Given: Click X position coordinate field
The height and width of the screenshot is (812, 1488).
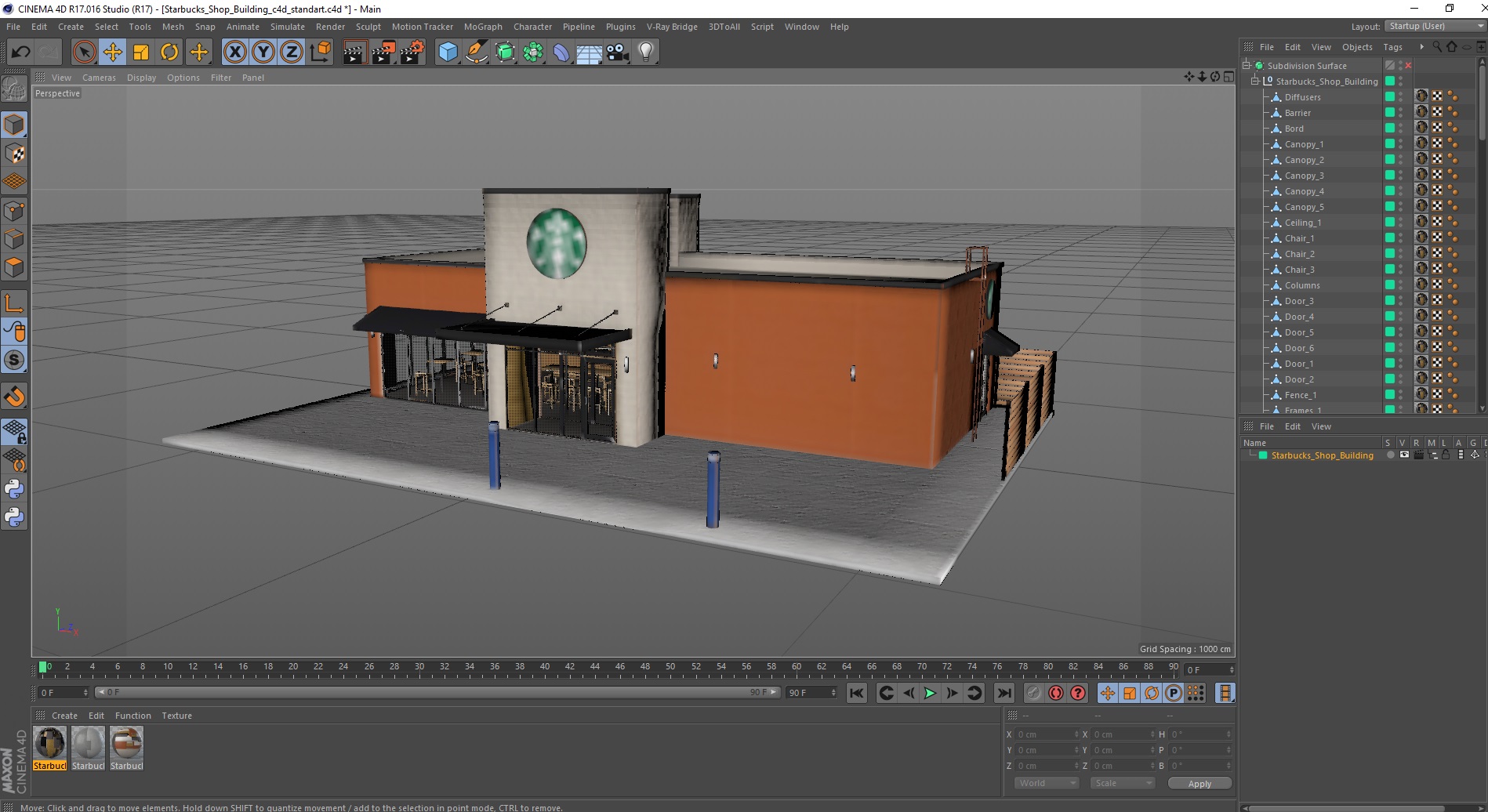Looking at the screenshot, I should pos(1047,734).
